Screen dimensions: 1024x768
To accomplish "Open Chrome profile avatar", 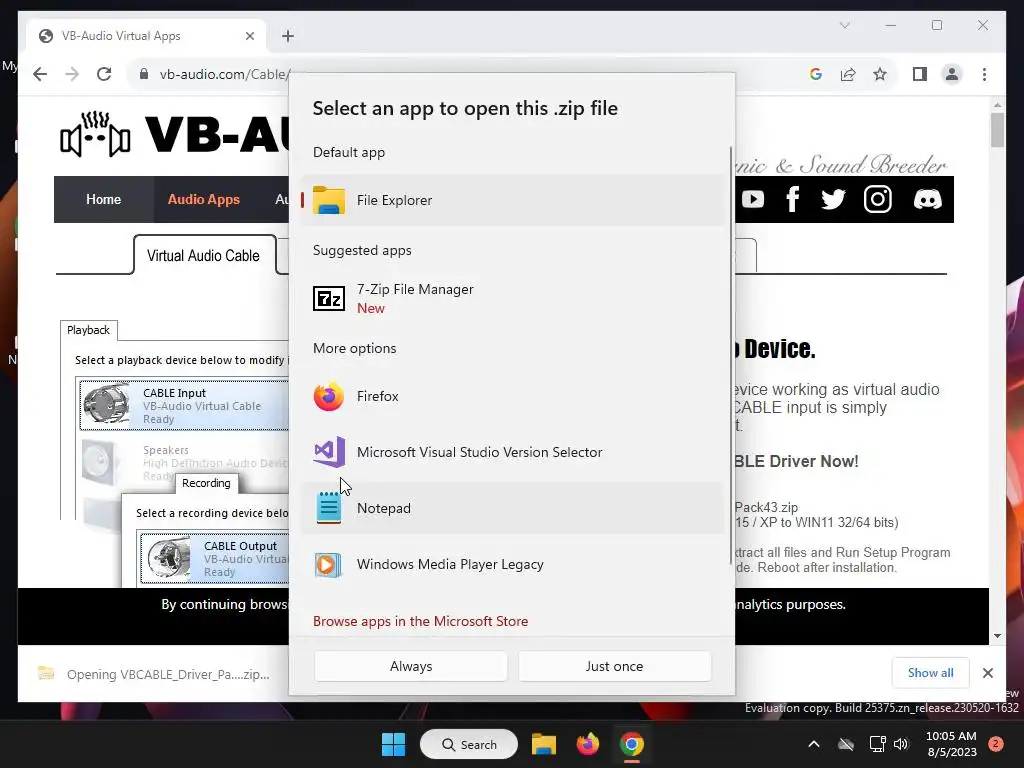I will pos(952,74).
